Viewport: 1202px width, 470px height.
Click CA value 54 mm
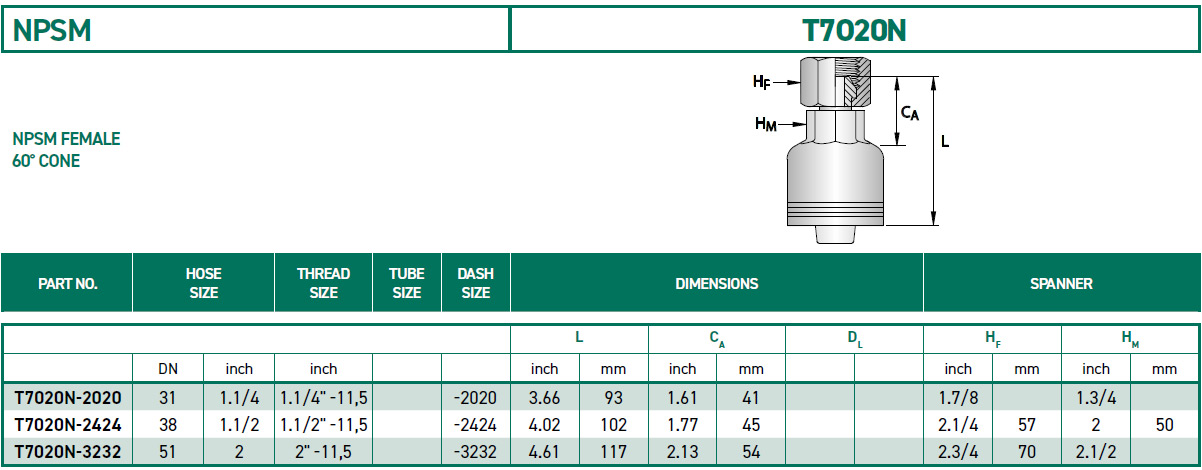(x=751, y=452)
